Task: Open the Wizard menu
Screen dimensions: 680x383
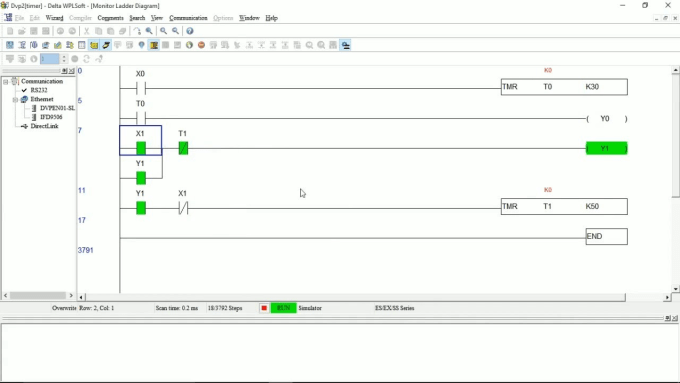Action: coord(54,18)
